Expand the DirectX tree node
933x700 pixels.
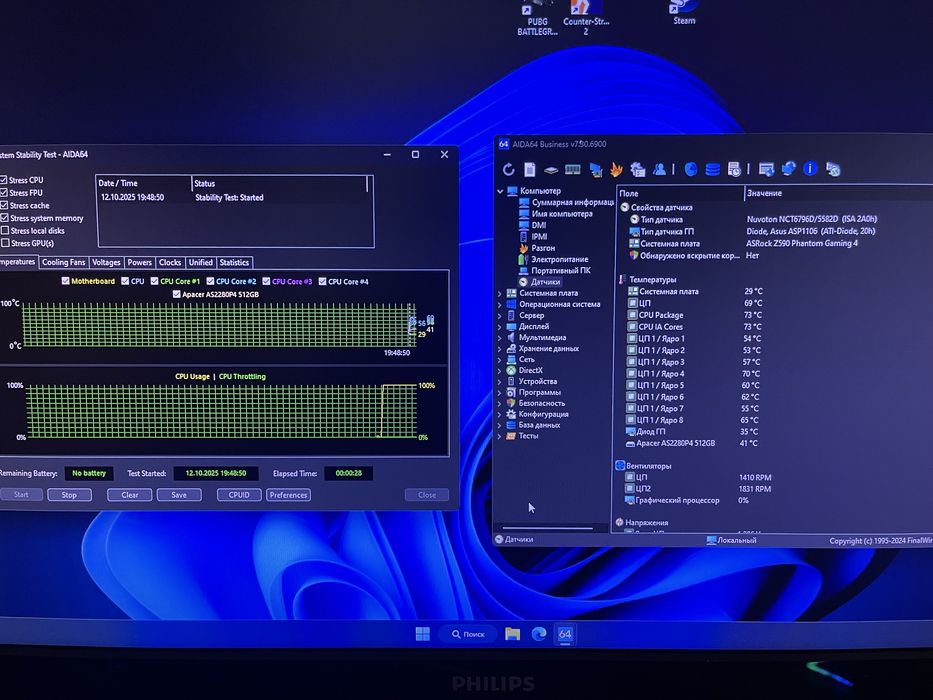pos(499,370)
